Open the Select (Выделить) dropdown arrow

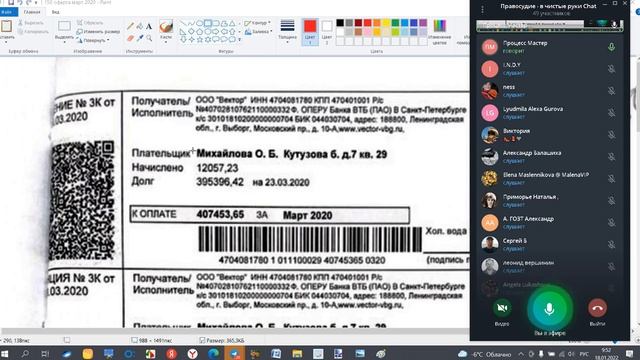[x=64, y=42]
